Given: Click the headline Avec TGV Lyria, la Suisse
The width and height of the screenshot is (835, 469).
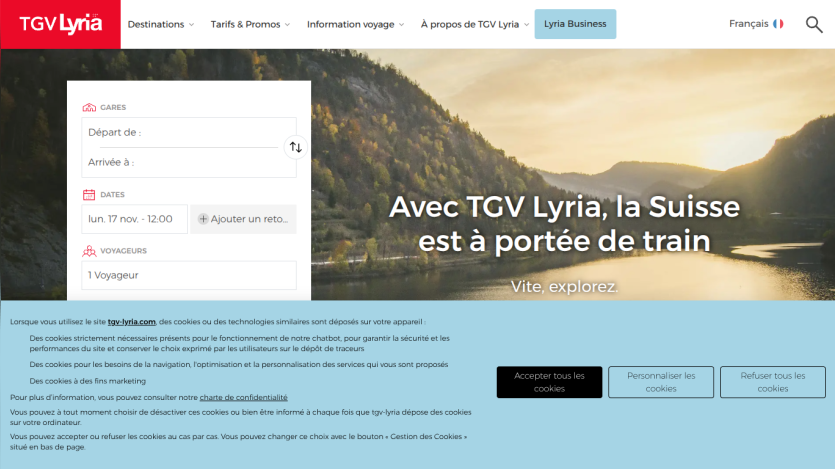Looking at the screenshot, I should pyautogui.click(x=564, y=207).
